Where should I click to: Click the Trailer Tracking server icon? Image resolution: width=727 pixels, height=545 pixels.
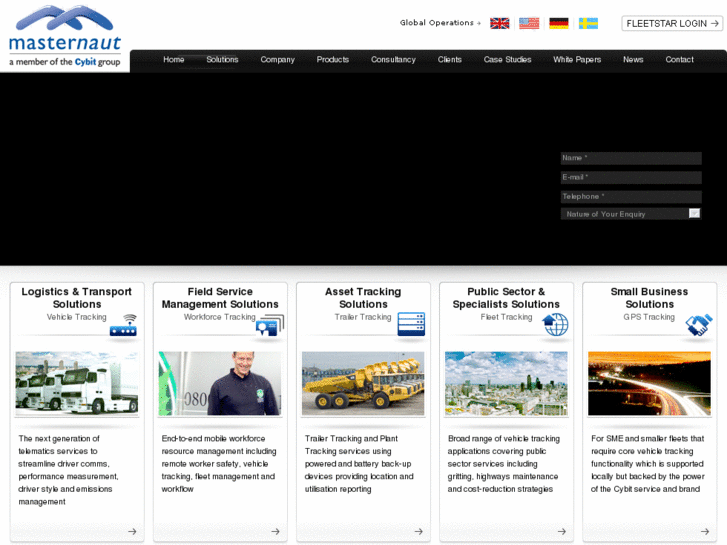(411, 324)
